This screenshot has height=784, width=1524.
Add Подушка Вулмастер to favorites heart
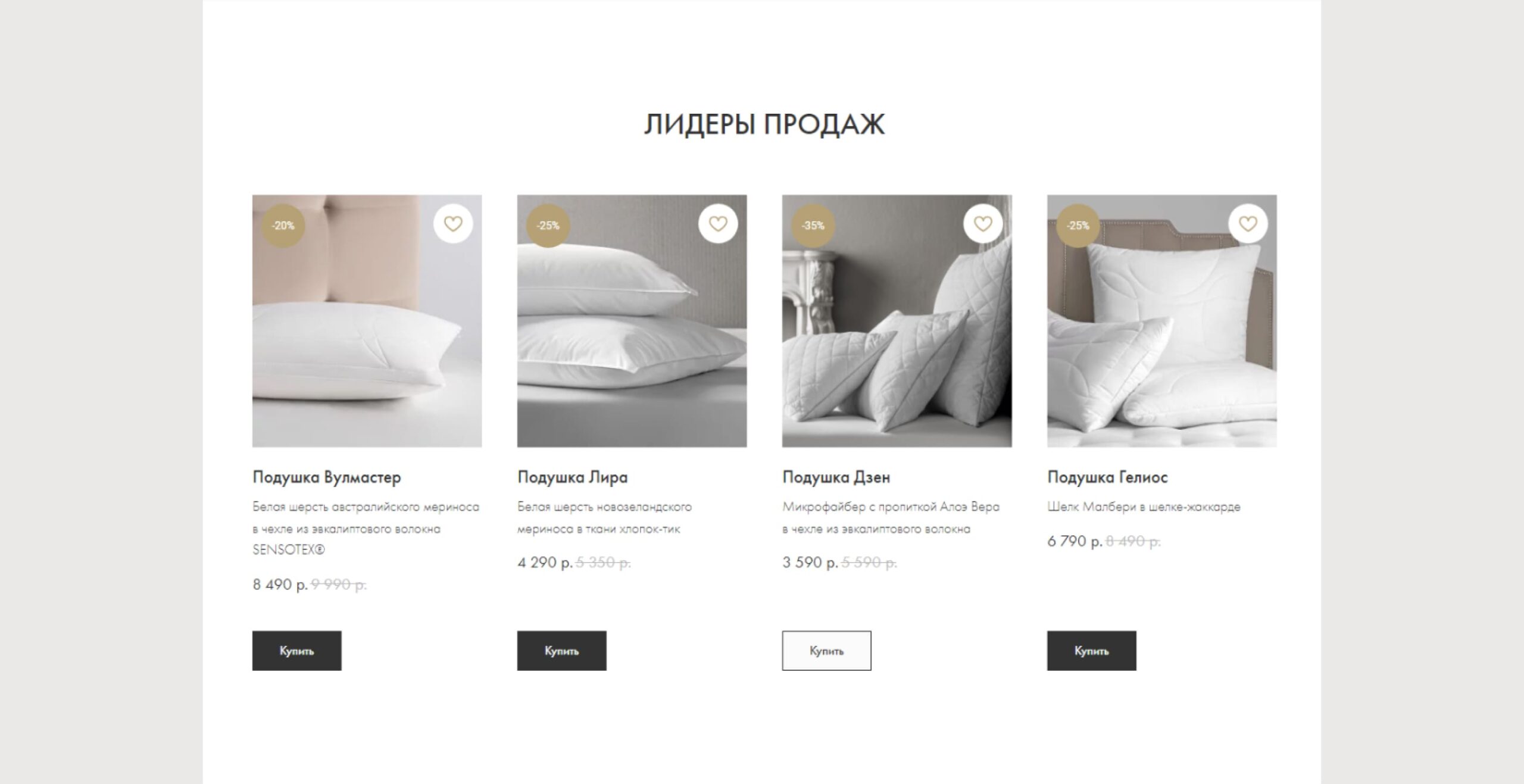click(x=453, y=224)
